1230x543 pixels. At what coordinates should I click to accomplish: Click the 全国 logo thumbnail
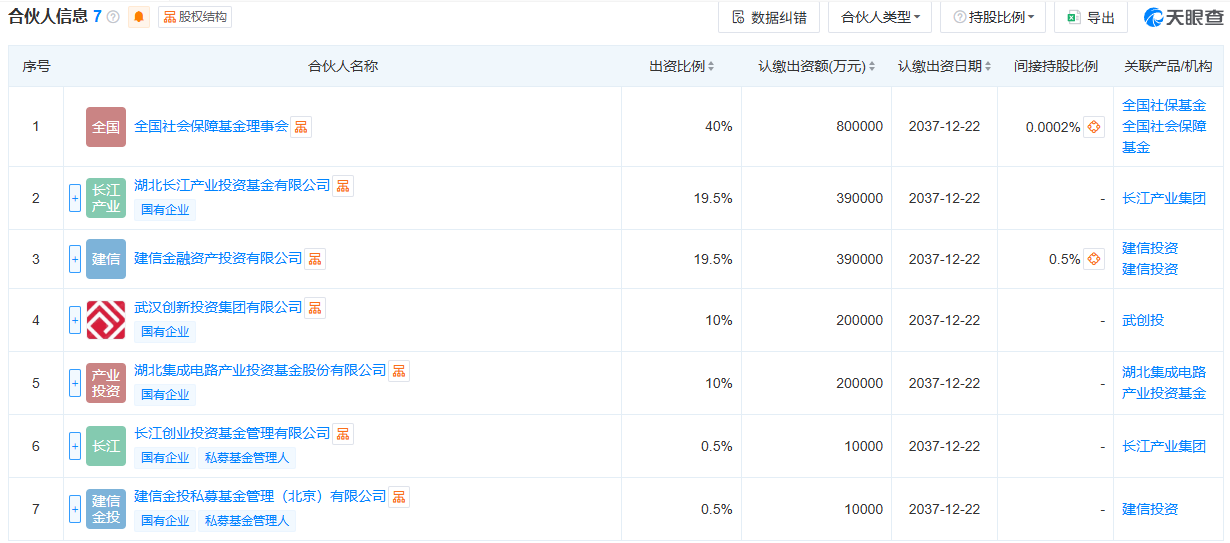pos(106,127)
